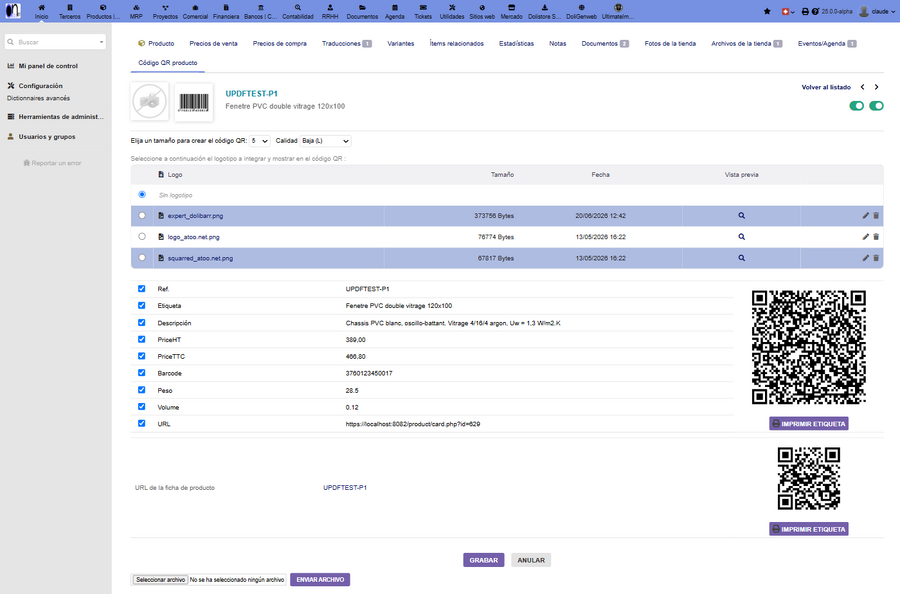Edit the squarred_atoo.net.png file with pencil icon
900x594 pixels.
[x=866, y=258]
